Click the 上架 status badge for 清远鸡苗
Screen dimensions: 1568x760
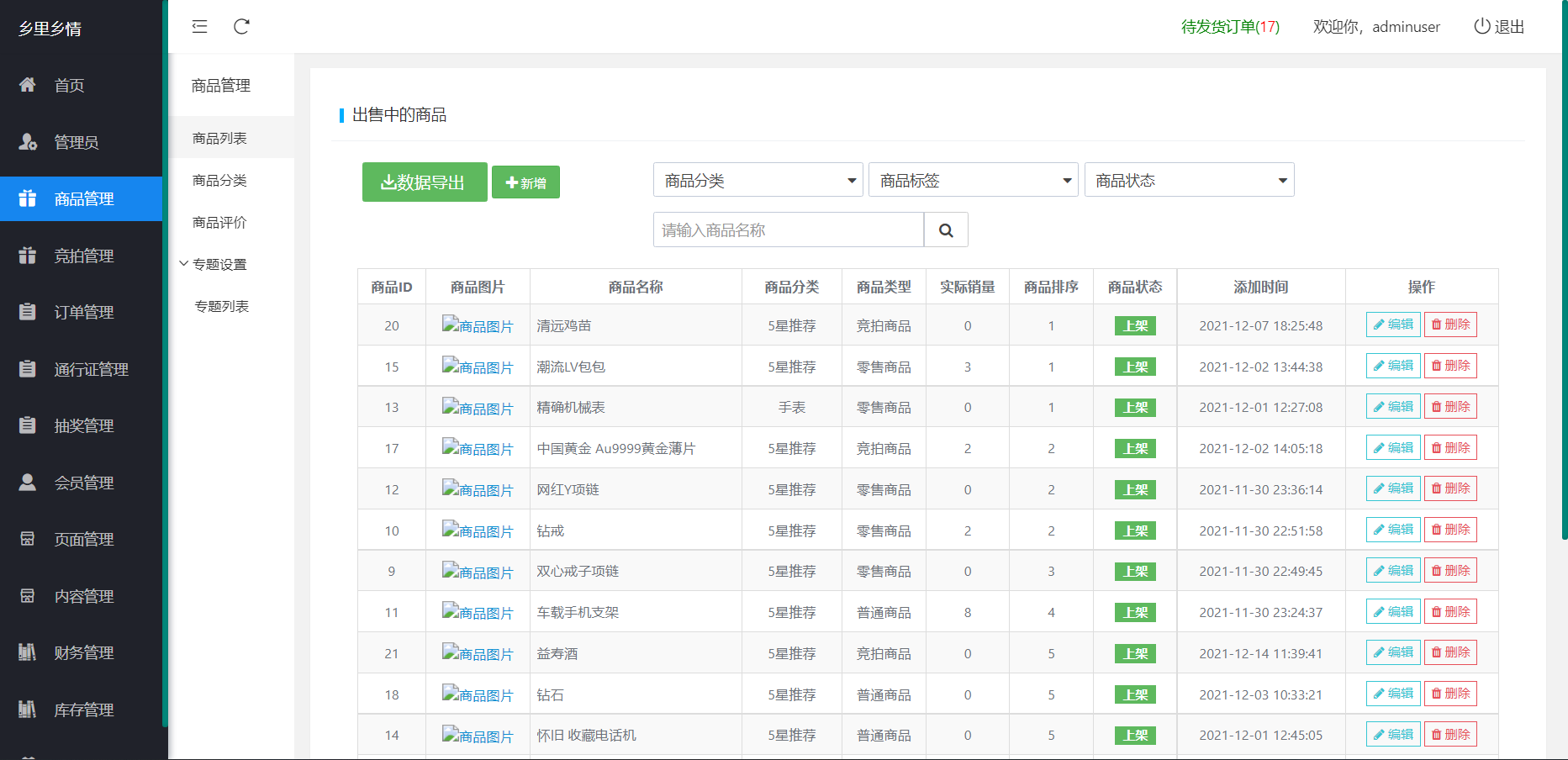pos(1135,325)
